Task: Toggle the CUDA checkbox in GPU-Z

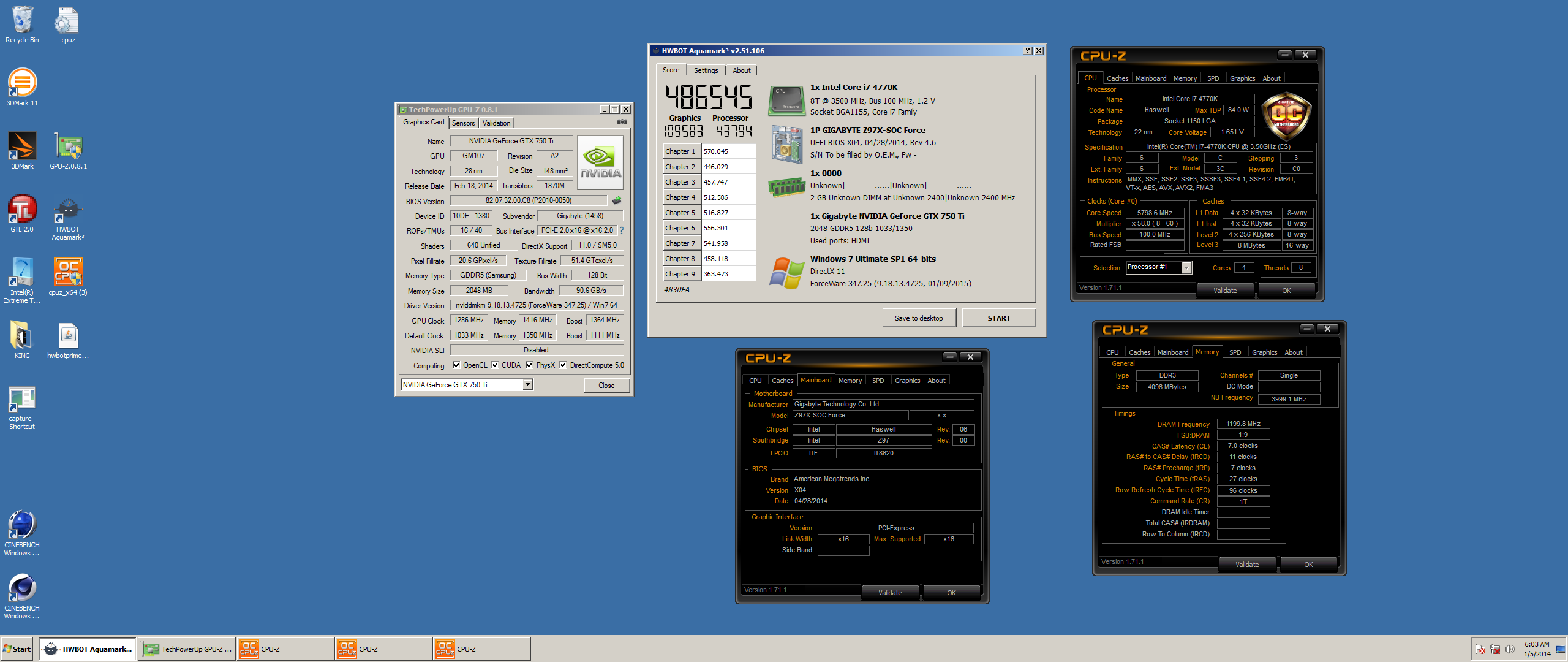Action: pos(495,365)
